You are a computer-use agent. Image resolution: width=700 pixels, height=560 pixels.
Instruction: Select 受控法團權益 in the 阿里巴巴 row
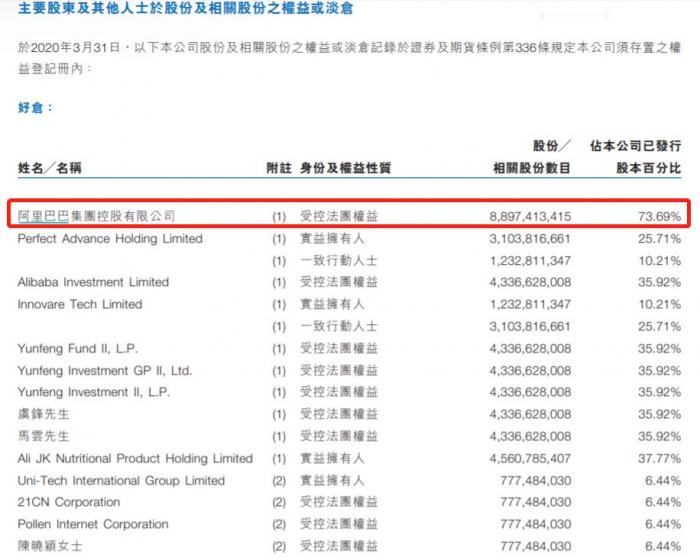(x=339, y=216)
